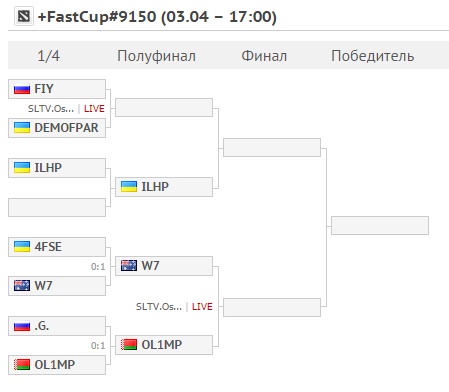The image size is (449, 392).
Task: Click the Полуфинал column header
Action: pos(156,56)
